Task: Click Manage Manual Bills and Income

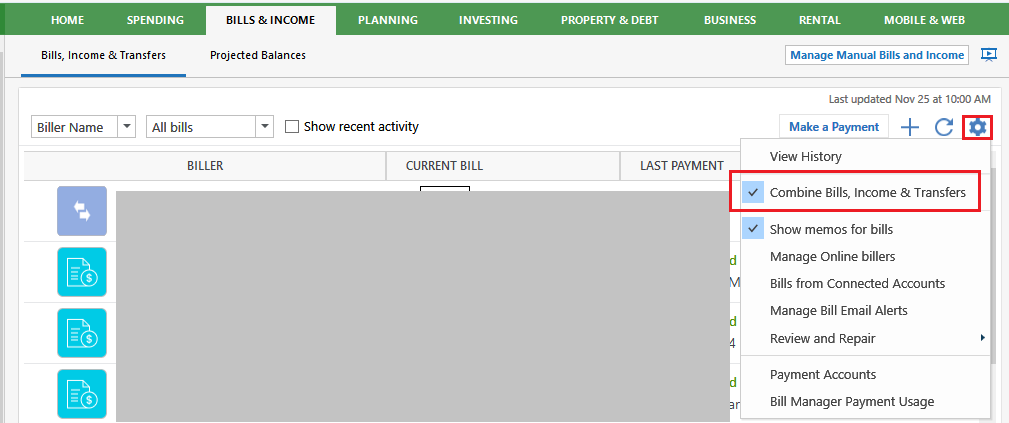Action: pos(878,55)
